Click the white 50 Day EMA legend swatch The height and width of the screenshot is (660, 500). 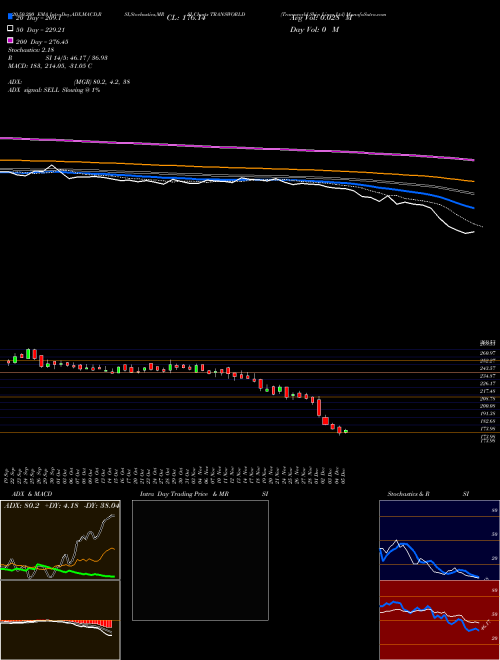click(x=11, y=29)
